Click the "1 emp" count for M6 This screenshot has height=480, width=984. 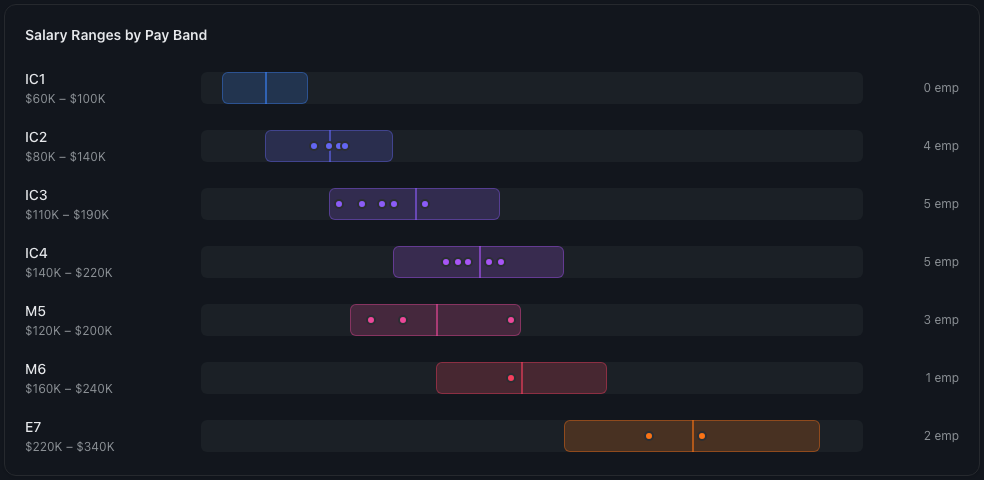pyautogui.click(x=941, y=378)
